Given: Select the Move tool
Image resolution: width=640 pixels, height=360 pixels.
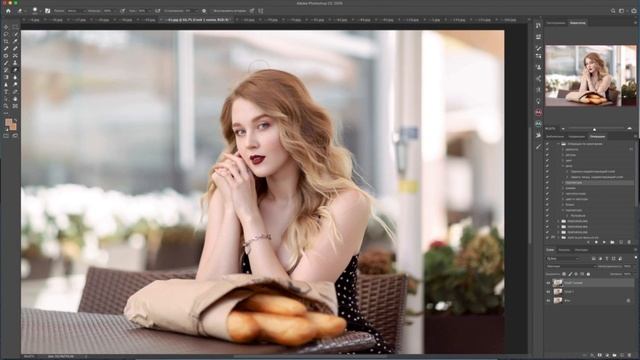Looking at the screenshot, I should [x=6, y=27].
